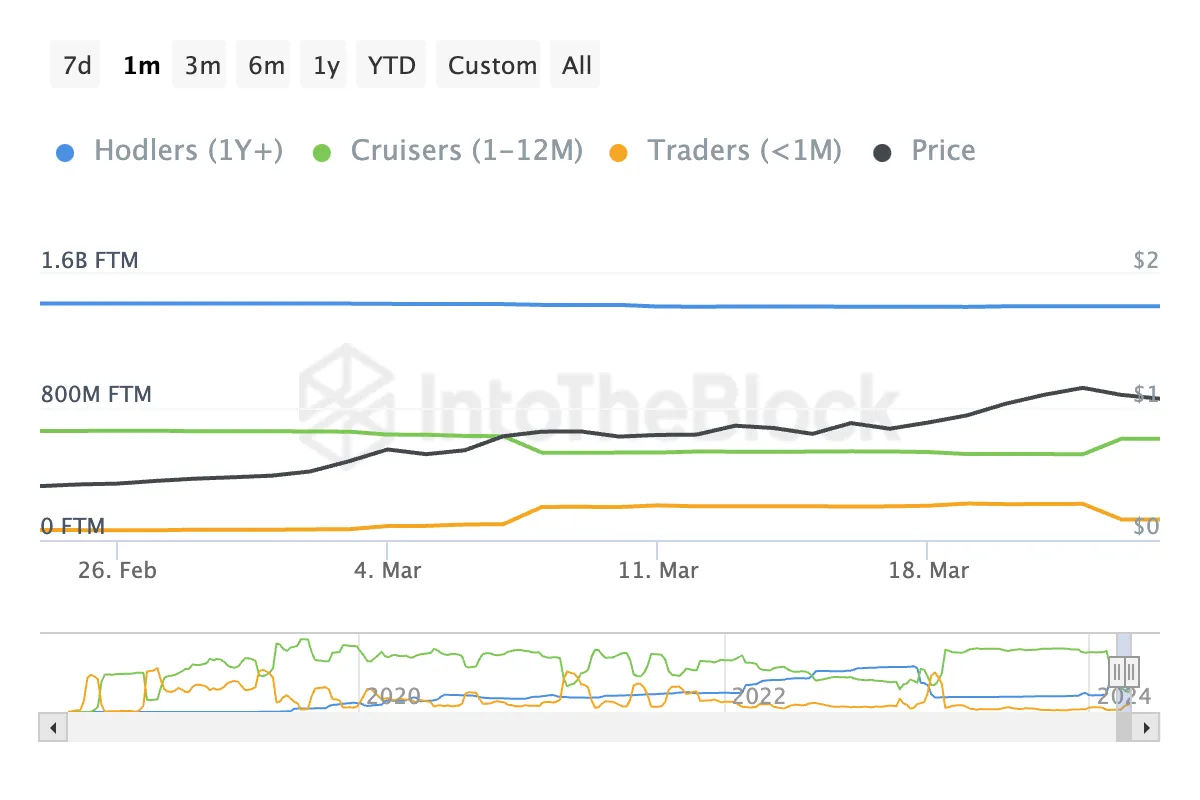
Task: Toggle Hodlers (1Y+) series visibility
Action: (188, 151)
